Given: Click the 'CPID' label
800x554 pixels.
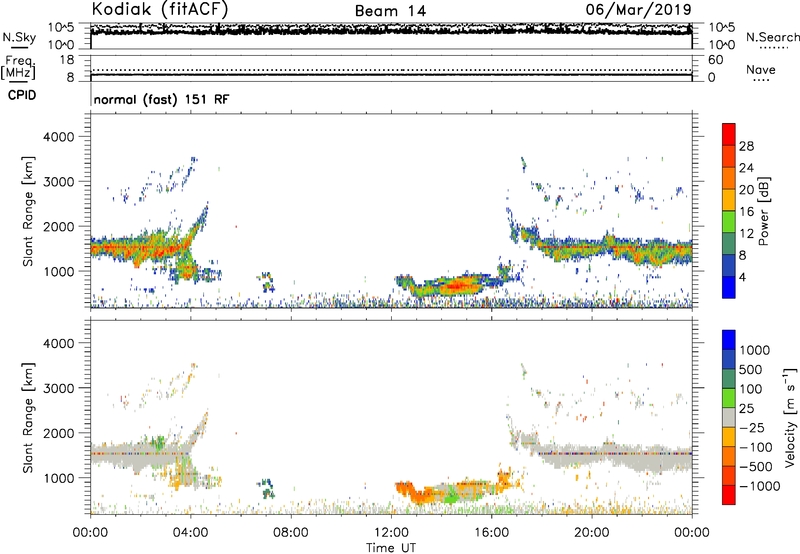Looking at the screenshot, I should pos(22,95).
